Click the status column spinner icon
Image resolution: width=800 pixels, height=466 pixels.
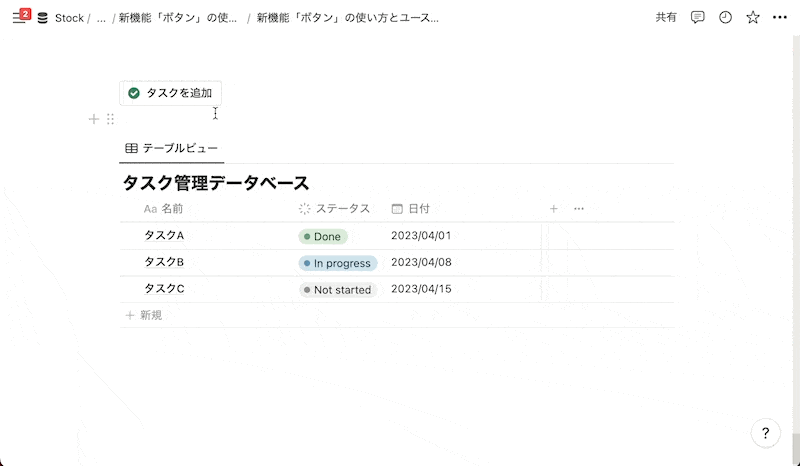click(x=305, y=208)
